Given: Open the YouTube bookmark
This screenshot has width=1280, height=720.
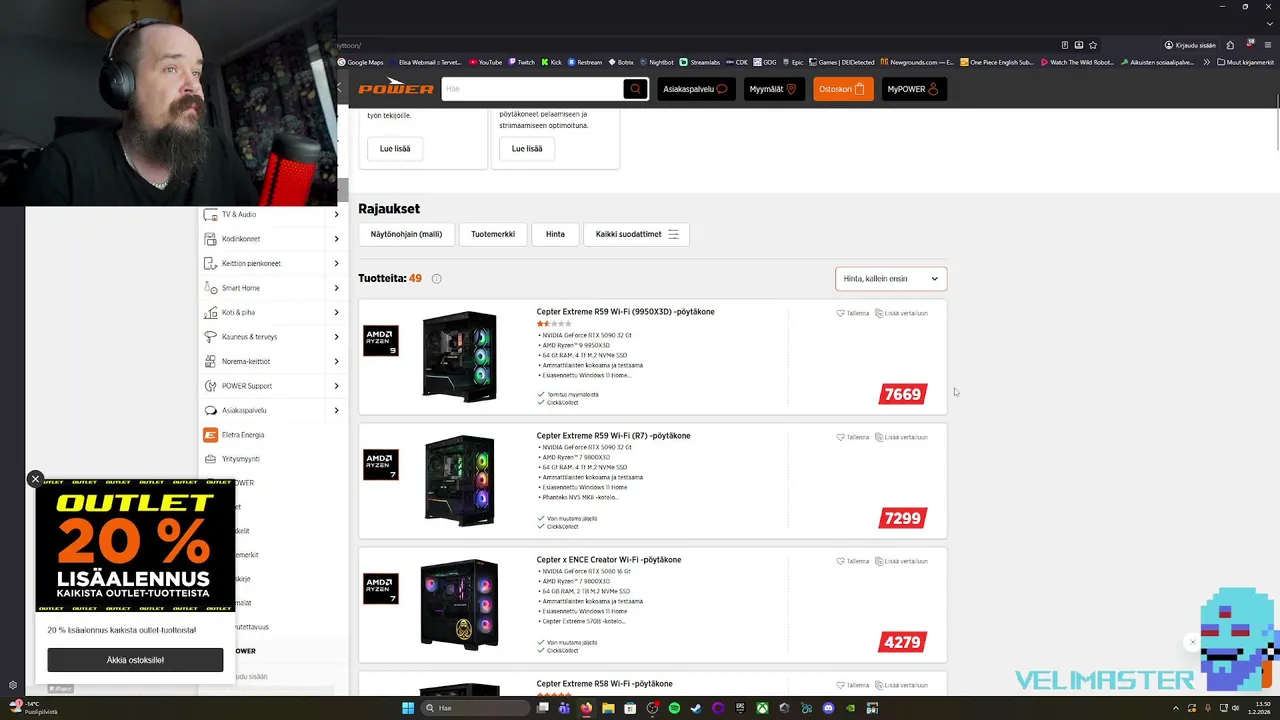Looking at the screenshot, I should (x=485, y=62).
